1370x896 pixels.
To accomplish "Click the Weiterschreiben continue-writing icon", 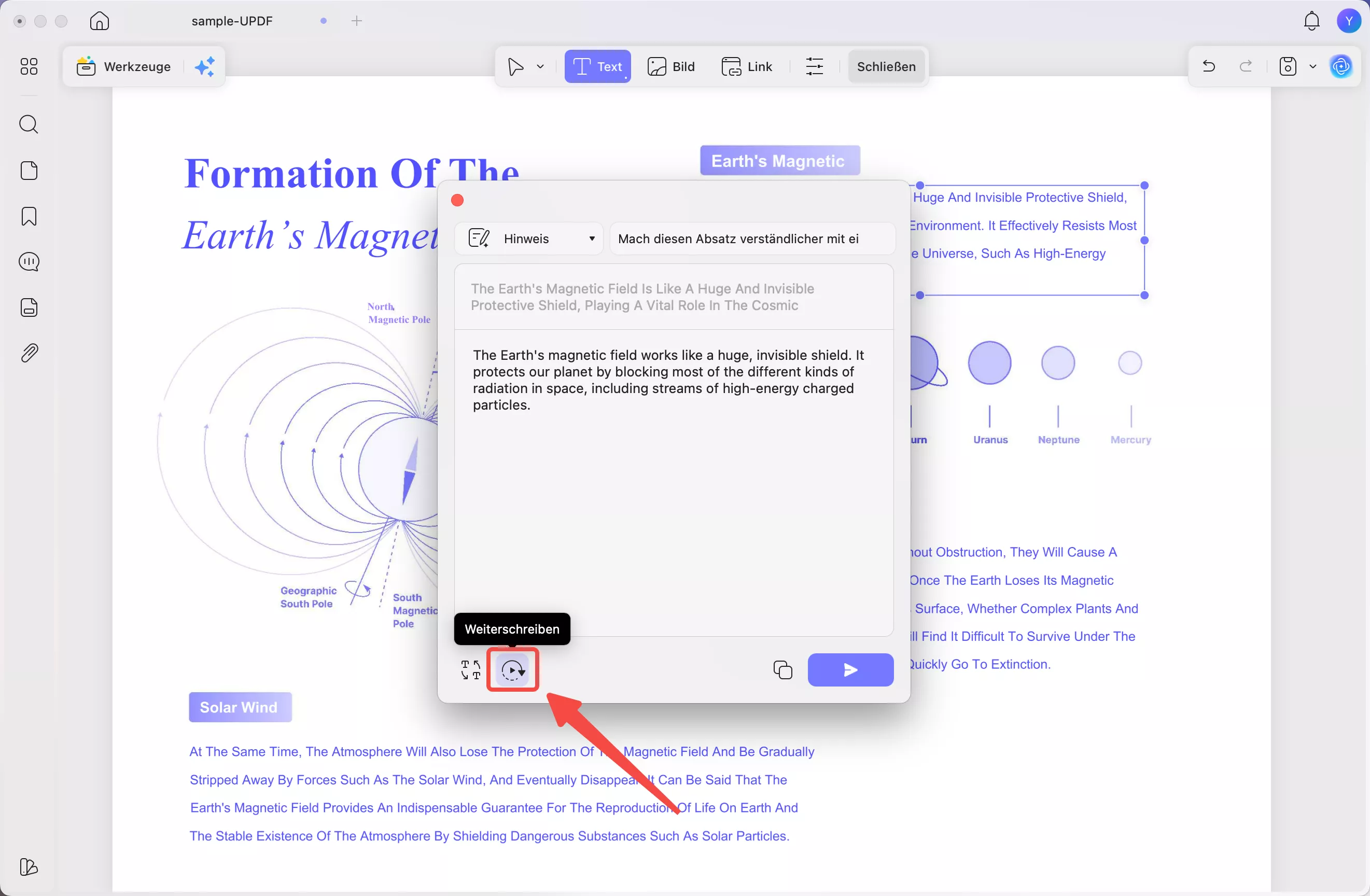I will [x=512, y=670].
